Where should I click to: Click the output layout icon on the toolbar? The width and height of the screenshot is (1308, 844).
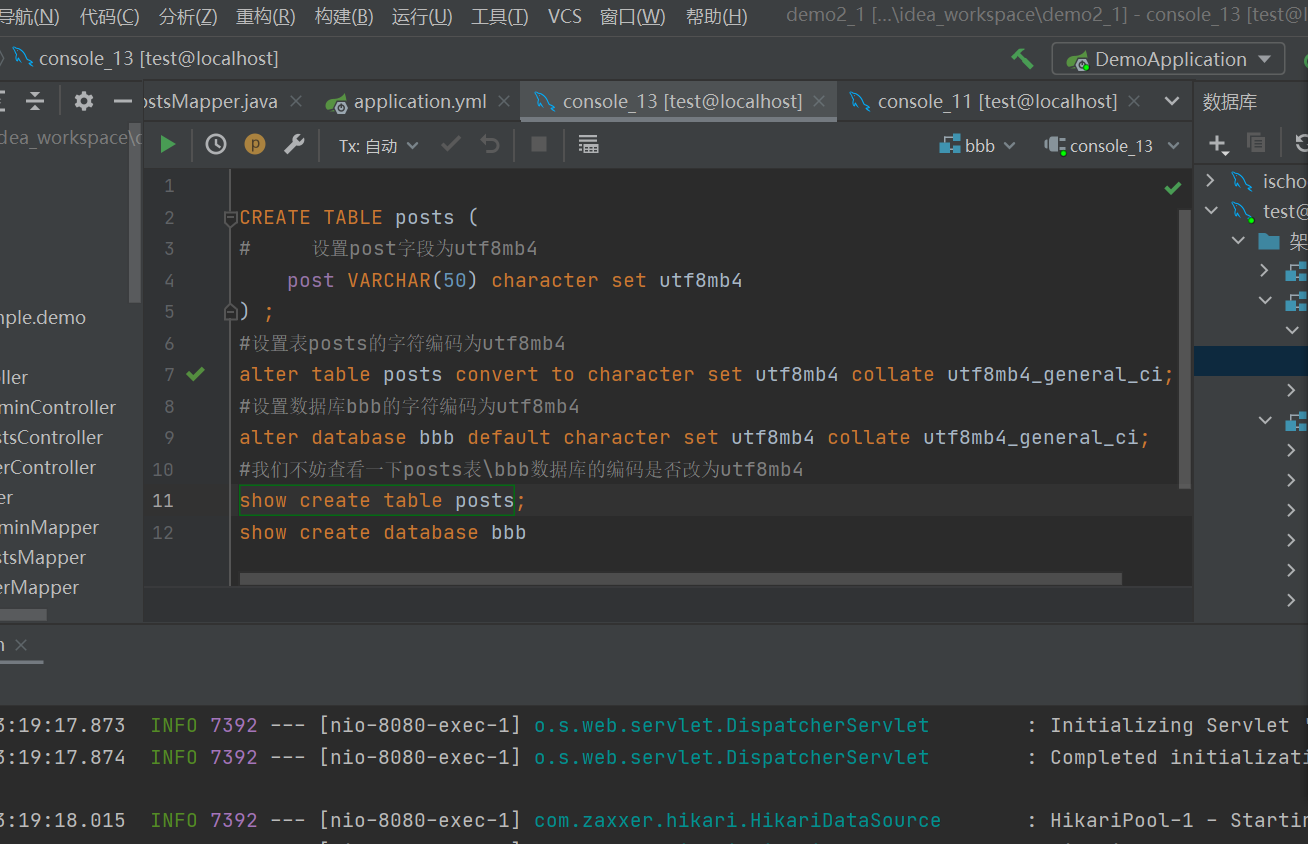click(x=588, y=143)
